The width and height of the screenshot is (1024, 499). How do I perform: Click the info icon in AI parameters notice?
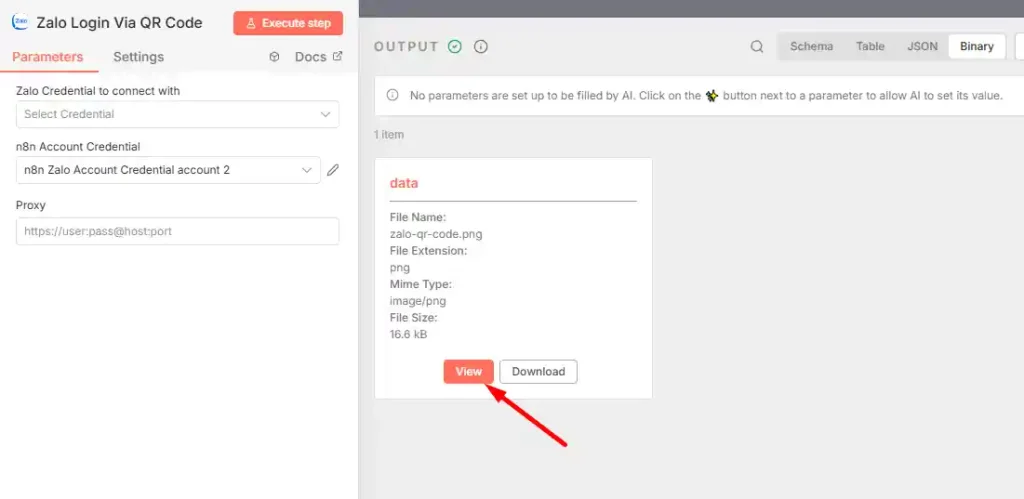(x=392, y=95)
